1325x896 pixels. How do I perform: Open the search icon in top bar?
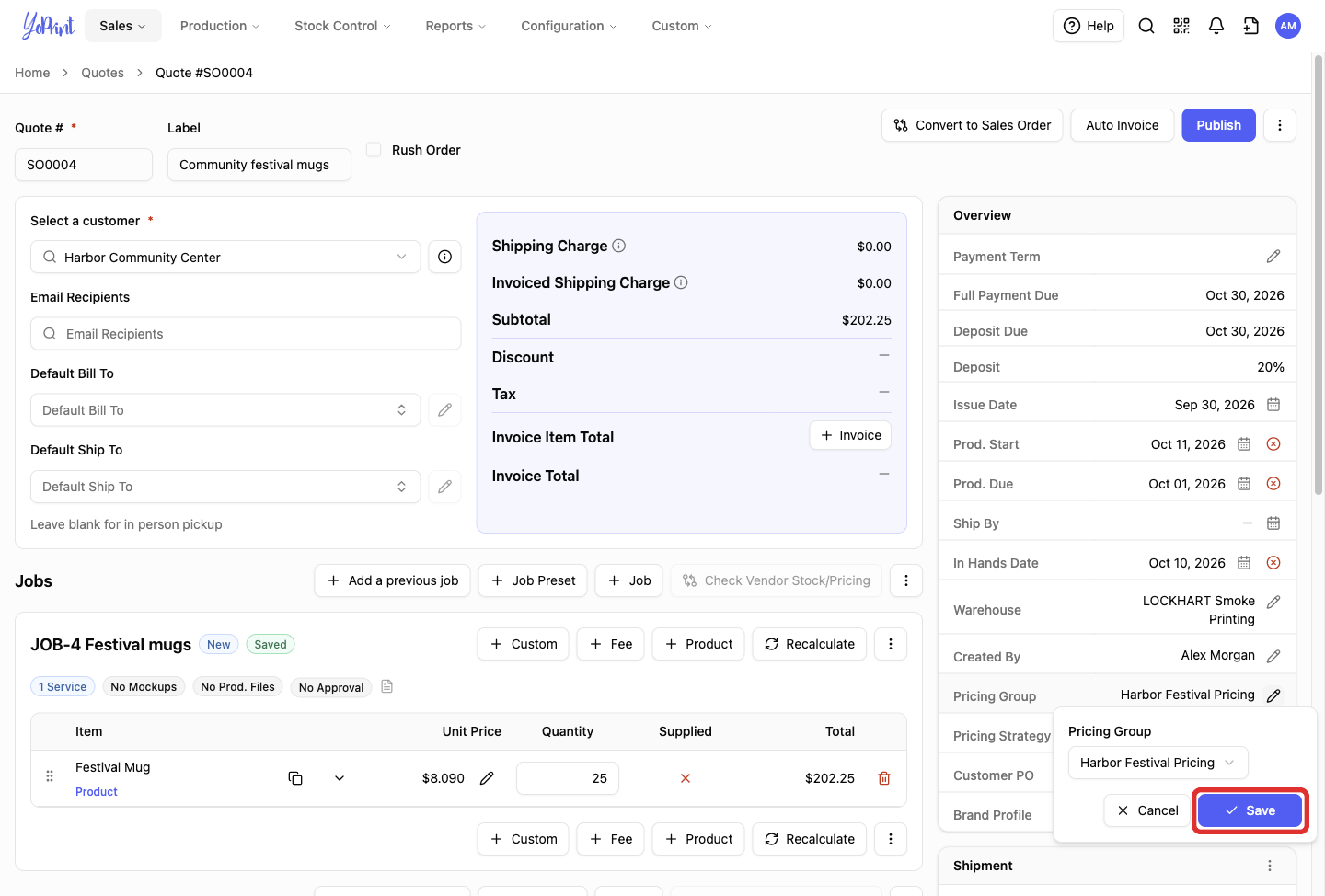coord(1146,26)
